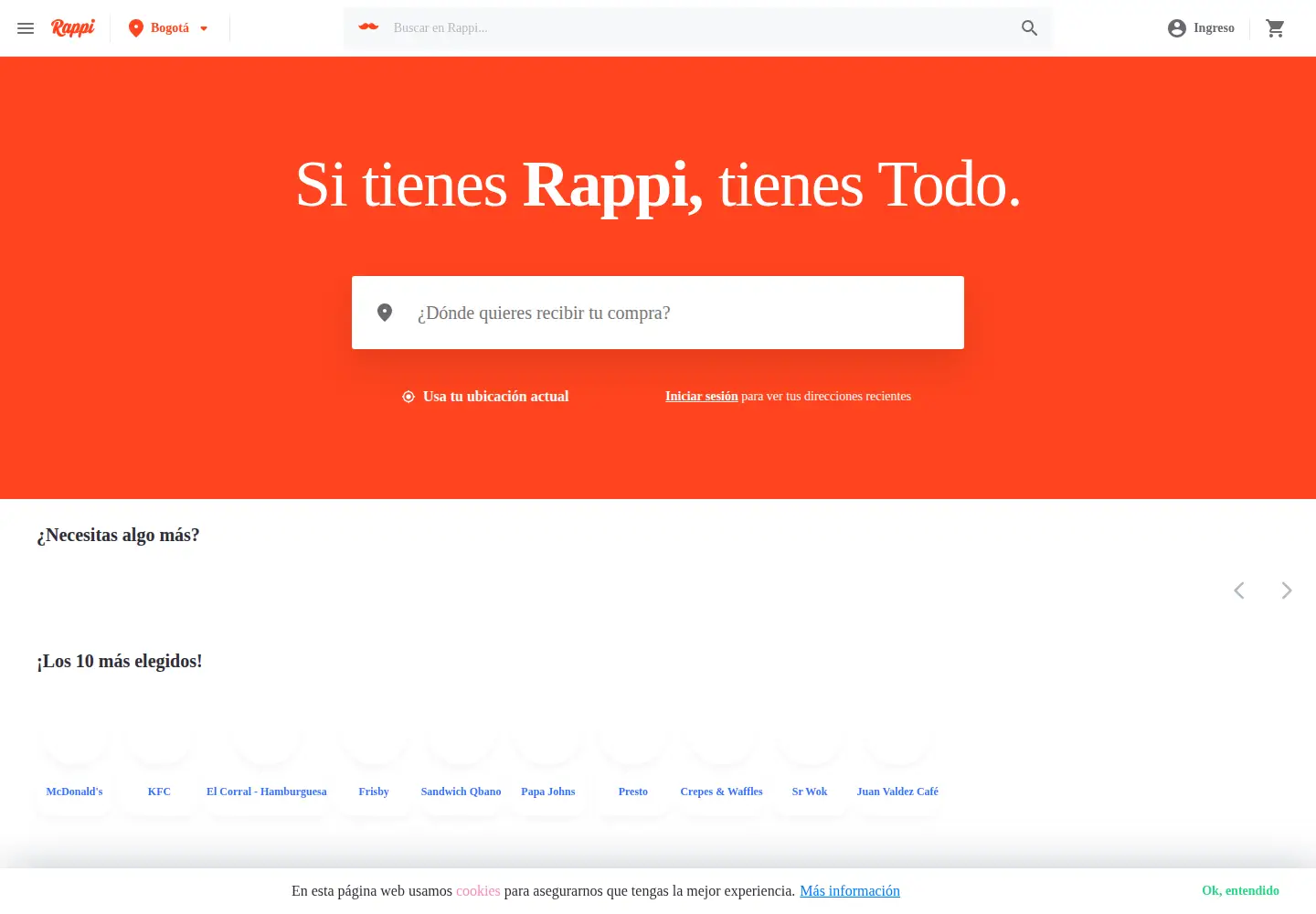
Task: Expand the Bogotá city dropdown arrow
Action: [204, 28]
